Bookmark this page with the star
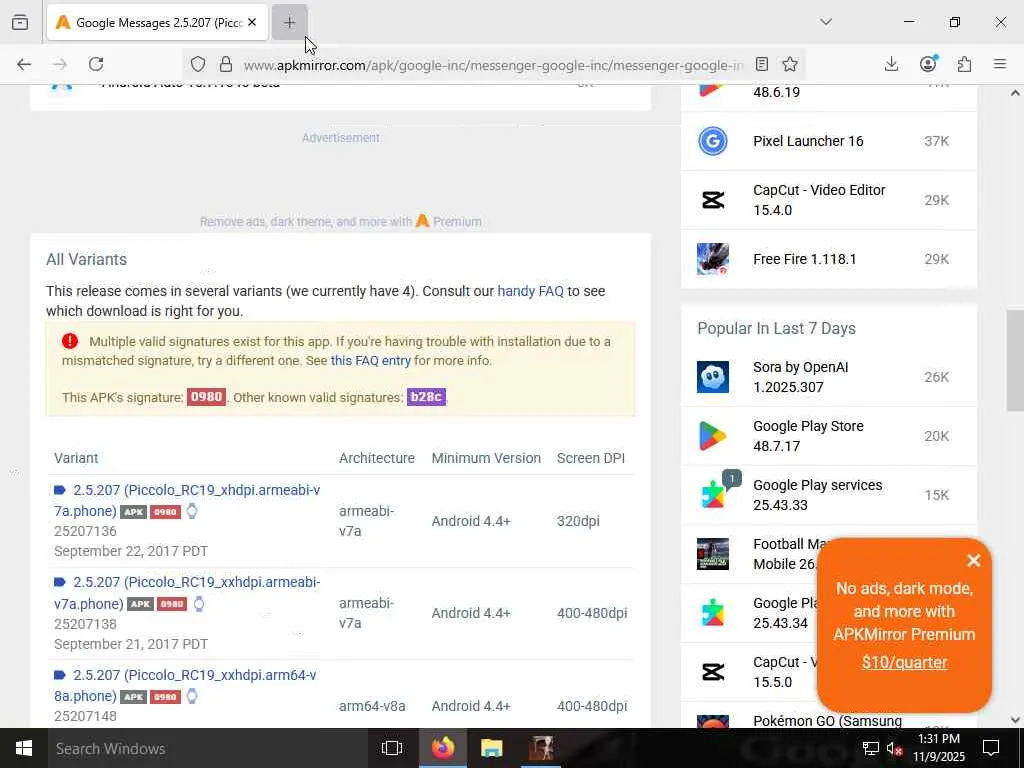Image resolution: width=1024 pixels, height=768 pixels. tap(790, 64)
